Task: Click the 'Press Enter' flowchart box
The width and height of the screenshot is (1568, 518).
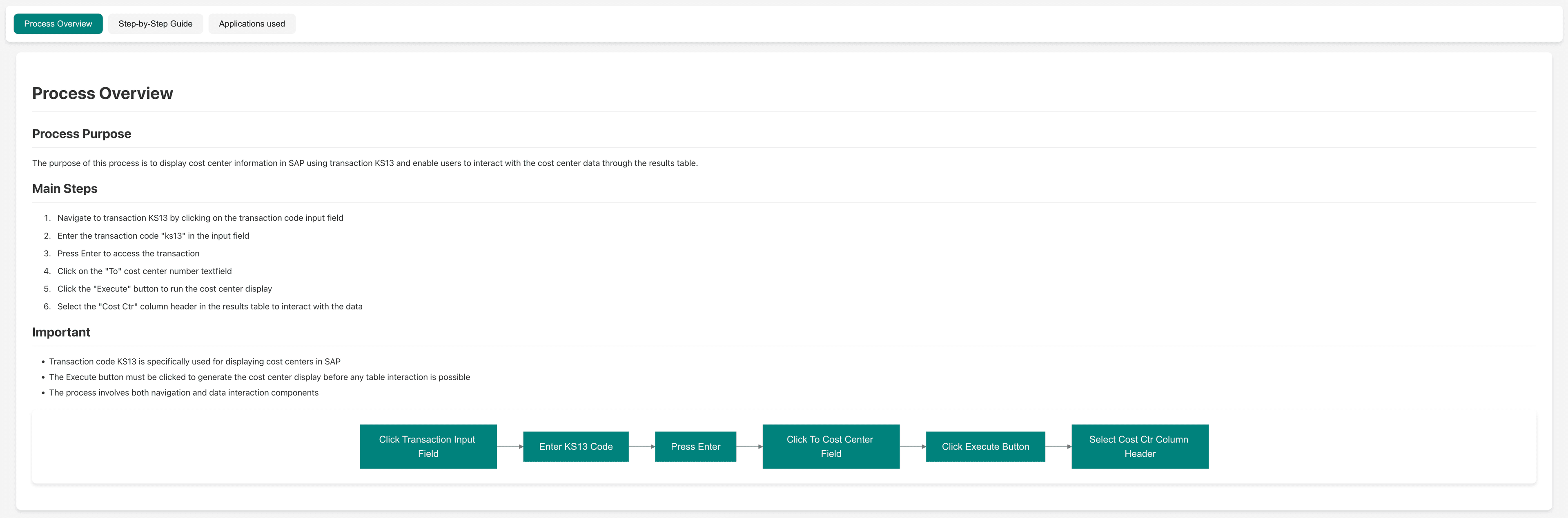Action: coord(695,446)
